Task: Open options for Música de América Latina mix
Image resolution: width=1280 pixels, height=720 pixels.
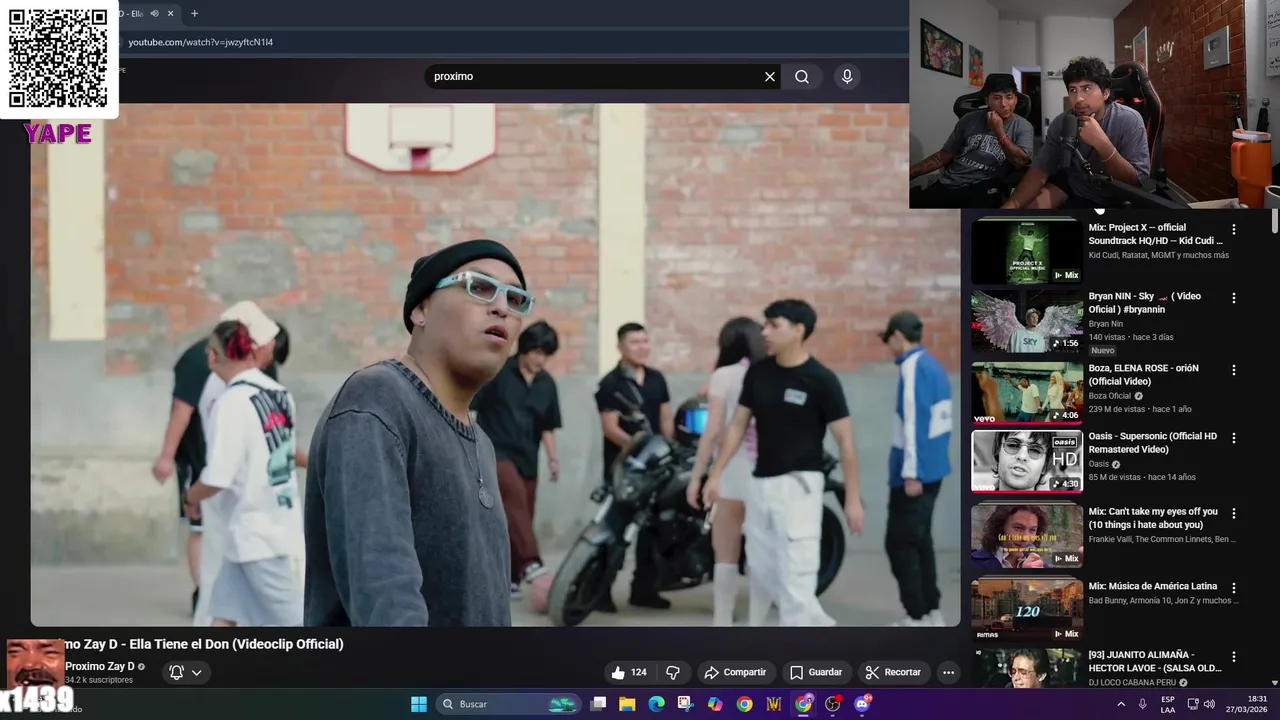Action: coord(1233,588)
